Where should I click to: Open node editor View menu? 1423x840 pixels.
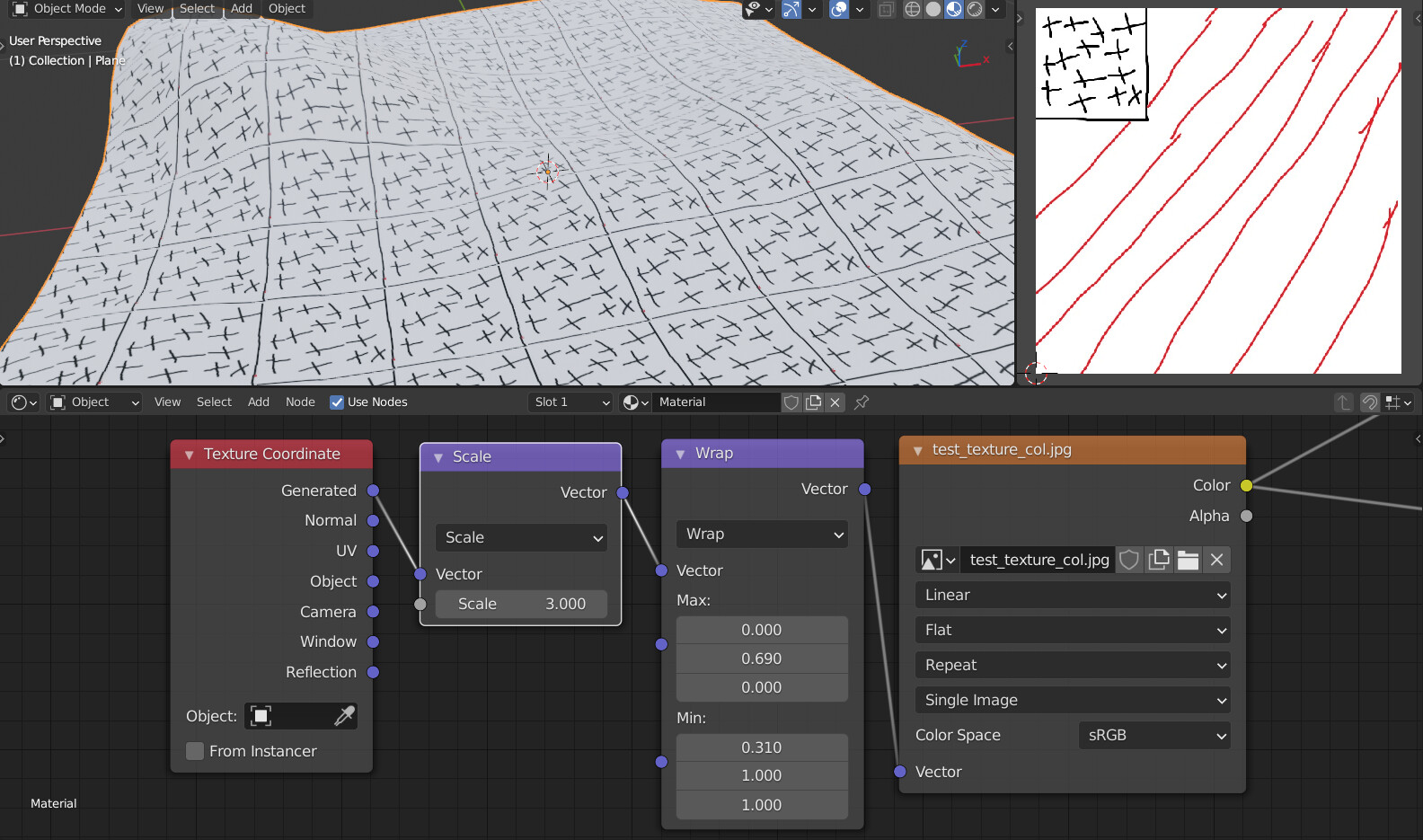pos(167,402)
